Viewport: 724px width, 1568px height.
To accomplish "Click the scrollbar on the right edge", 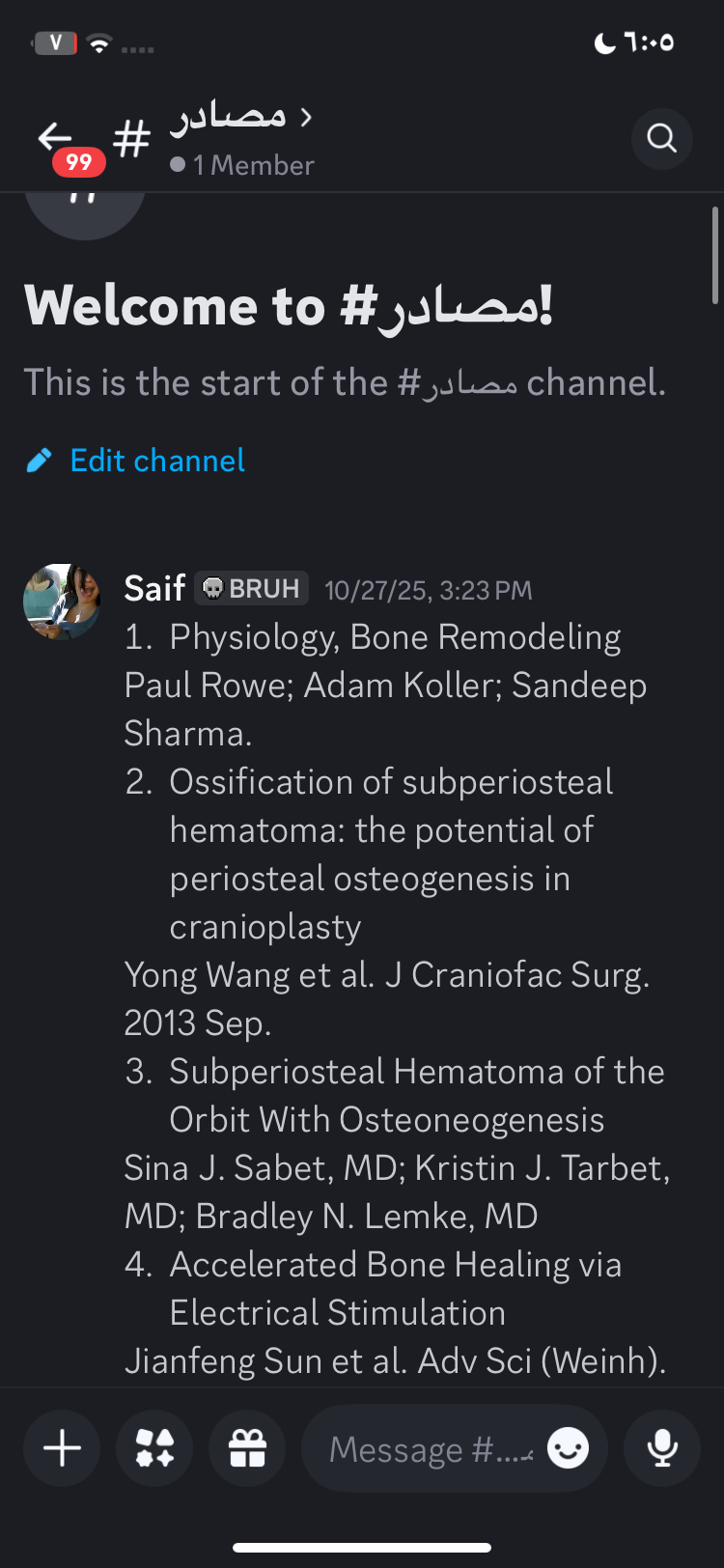I will coord(714,256).
